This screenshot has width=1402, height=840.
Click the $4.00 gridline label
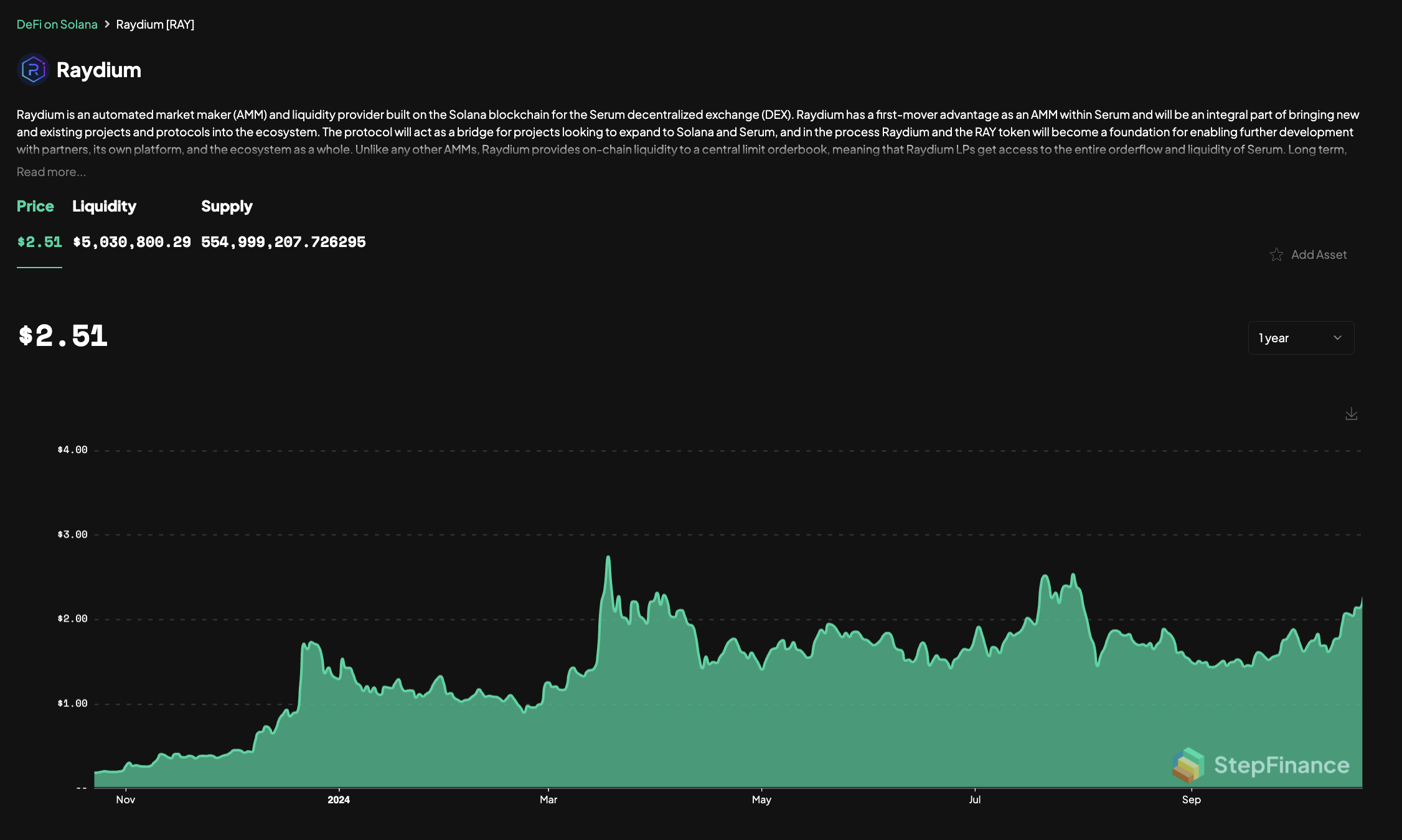tap(72, 450)
